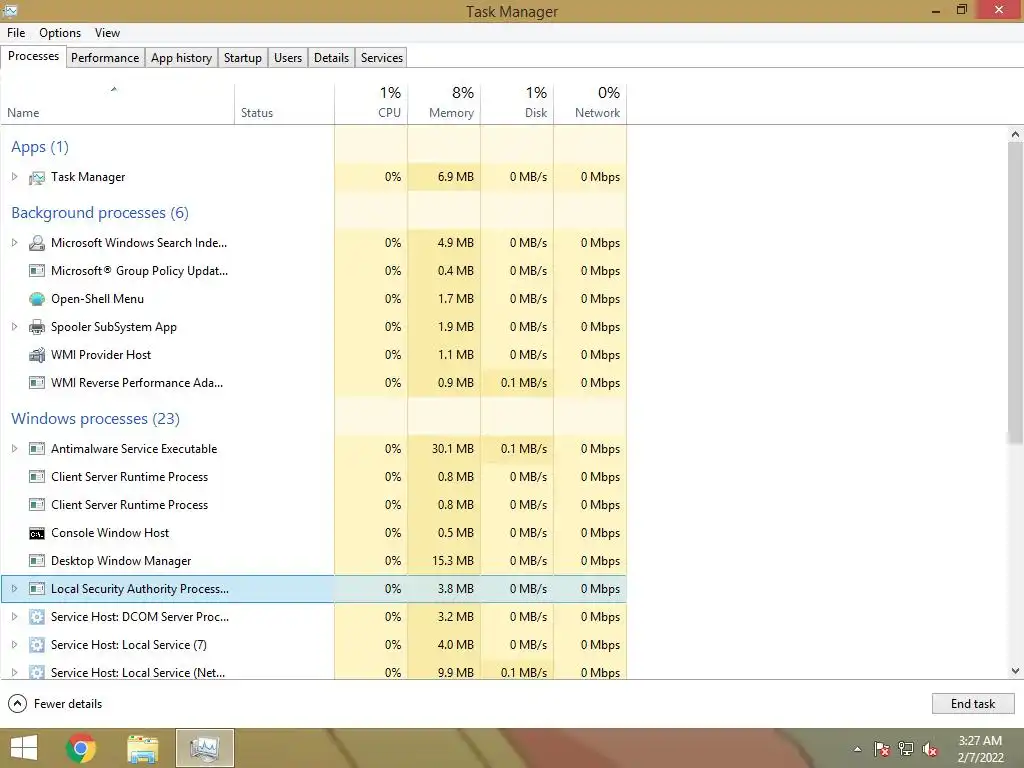
Task: Click the WMI Provider Host icon
Action: (37, 355)
